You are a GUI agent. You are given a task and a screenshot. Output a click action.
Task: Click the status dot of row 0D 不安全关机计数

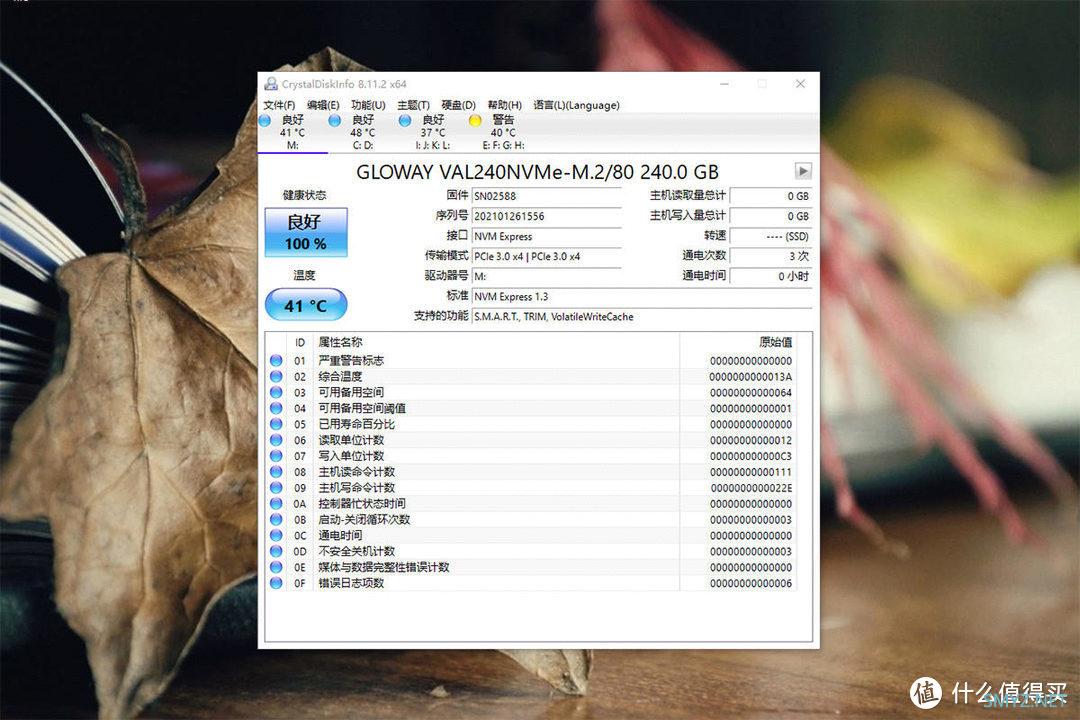276,551
